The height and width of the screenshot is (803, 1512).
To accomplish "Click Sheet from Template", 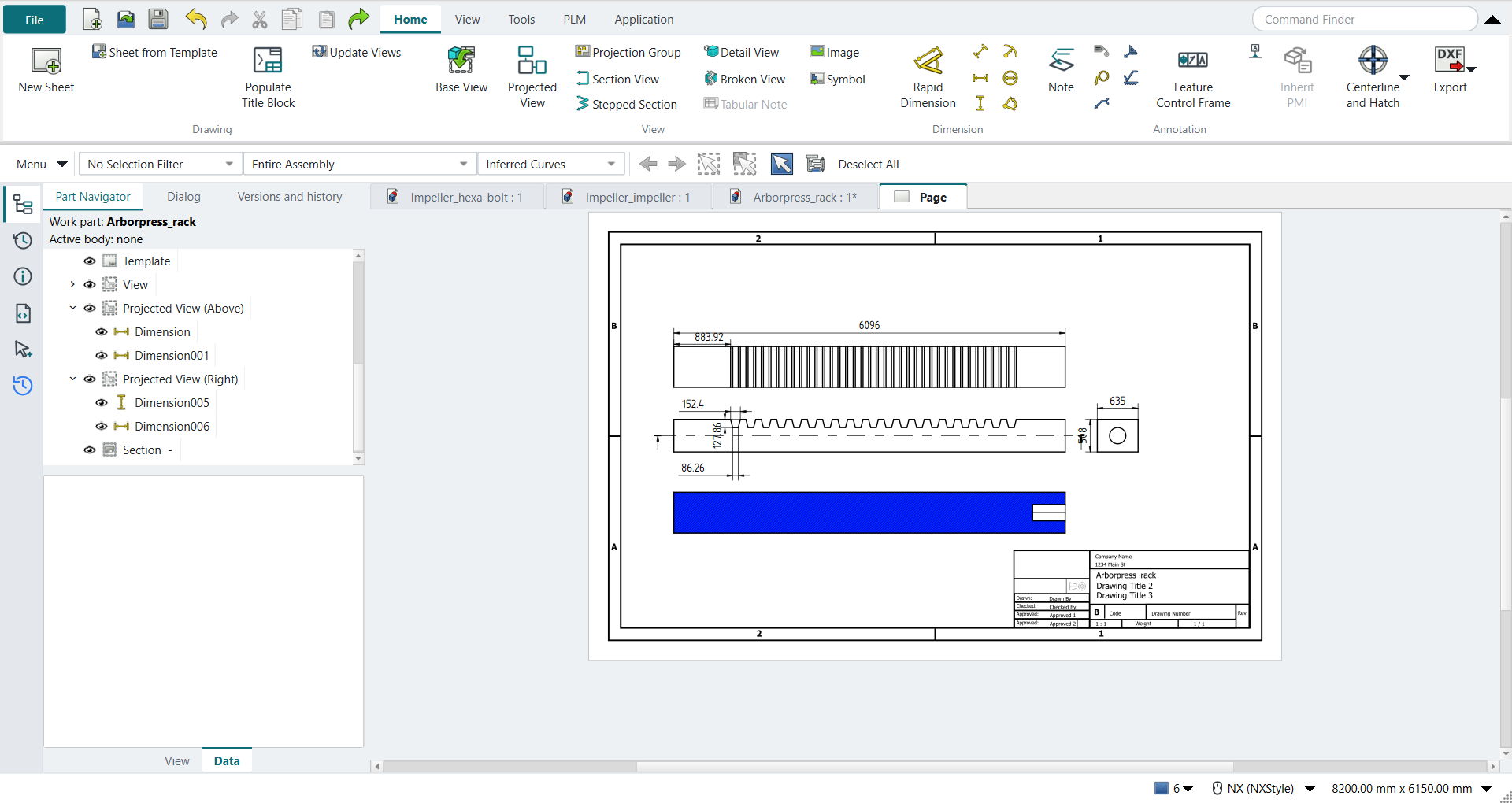I will 154,52.
